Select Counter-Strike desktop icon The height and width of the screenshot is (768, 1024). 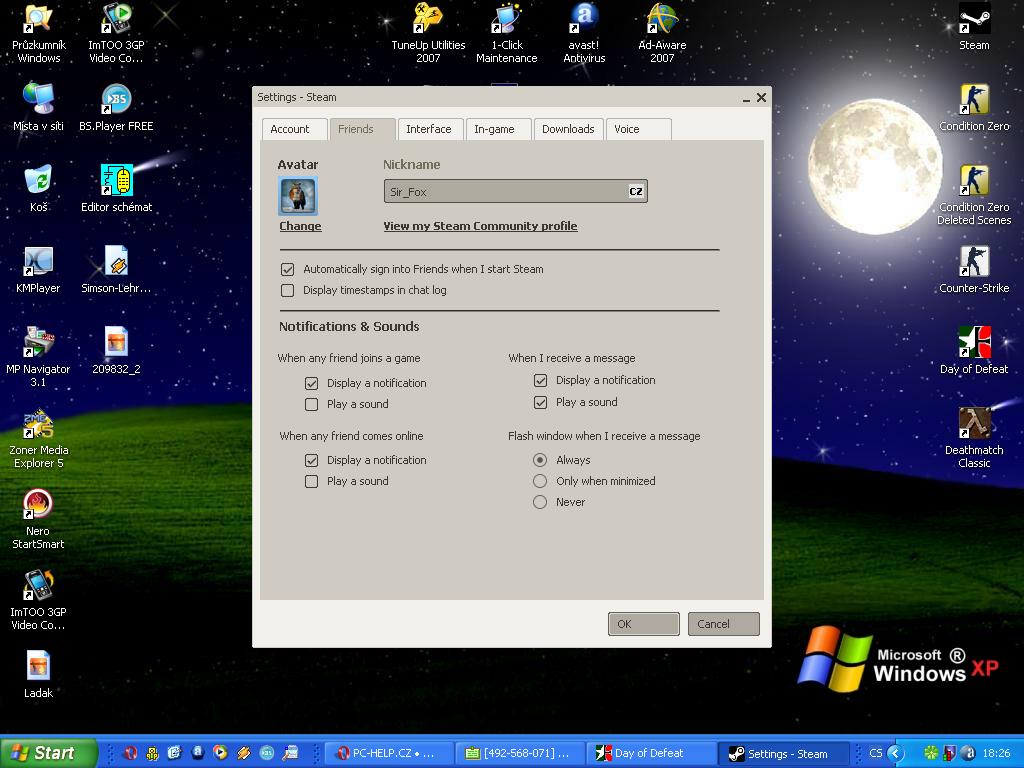pos(974,270)
